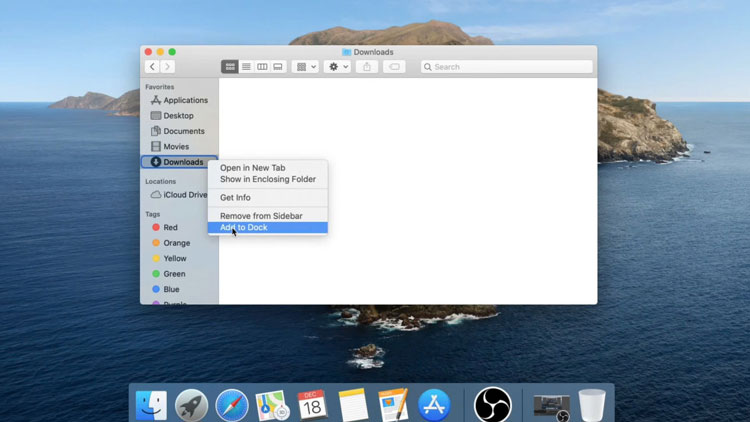Open App Store from the Dock
Screen dimensions: 750x422
point(434,405)
